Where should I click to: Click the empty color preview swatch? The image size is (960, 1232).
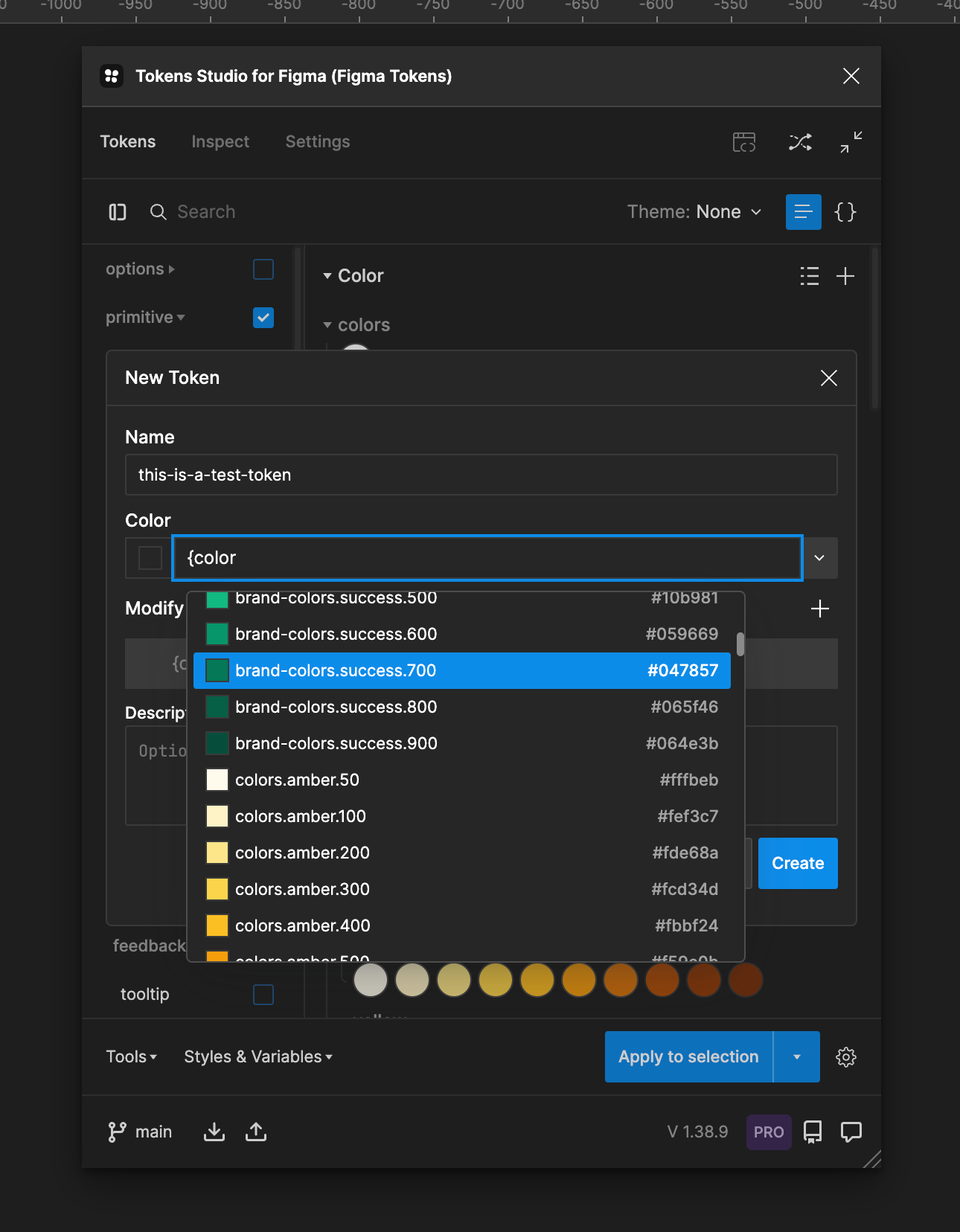point(150,558)
